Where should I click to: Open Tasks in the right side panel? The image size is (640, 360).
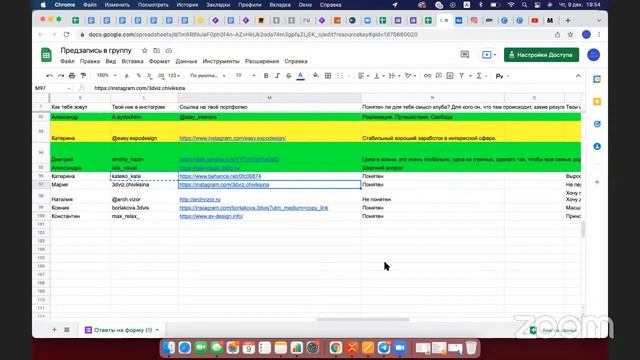[x=597, y=124]
